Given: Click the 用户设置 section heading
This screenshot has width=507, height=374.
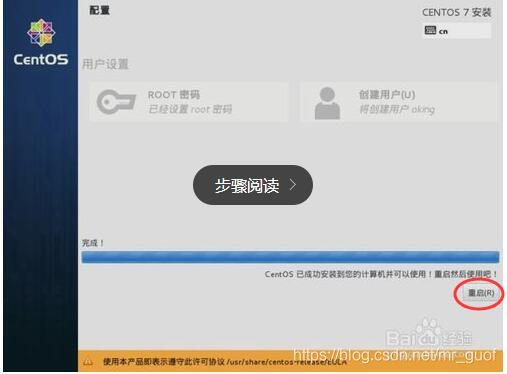Looking at the screenshot, I should tap(105, 64).
